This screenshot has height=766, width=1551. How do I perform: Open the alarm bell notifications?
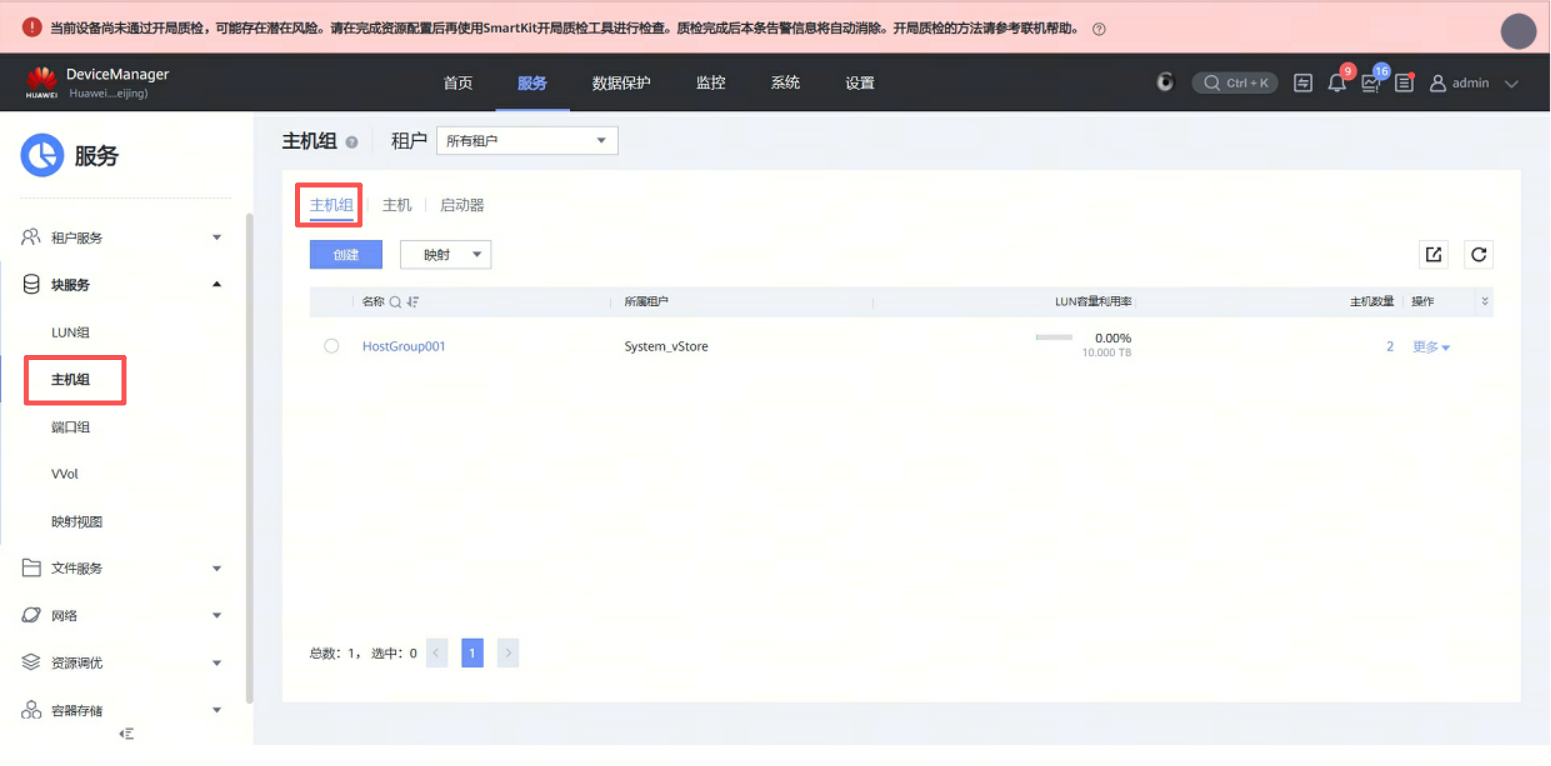tap(1337, 83)
